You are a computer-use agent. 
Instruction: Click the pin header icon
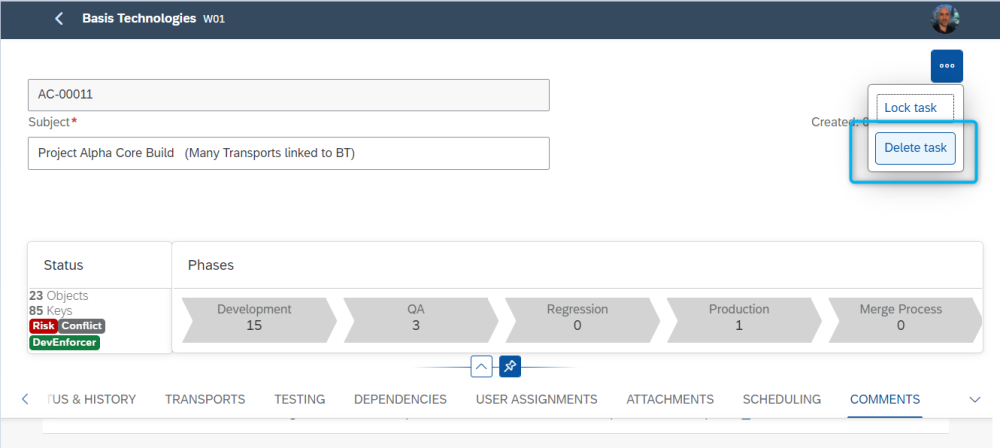coord(510,367)
